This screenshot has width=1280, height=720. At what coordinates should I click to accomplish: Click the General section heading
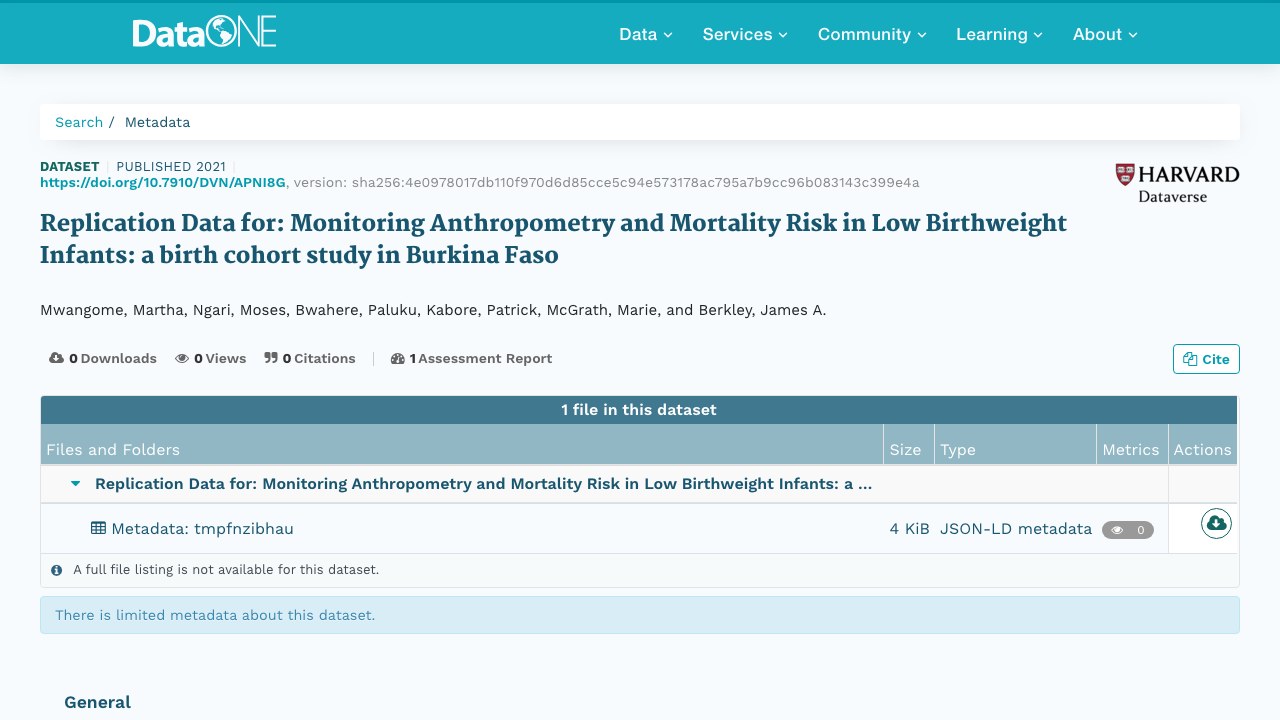point(97,702)
